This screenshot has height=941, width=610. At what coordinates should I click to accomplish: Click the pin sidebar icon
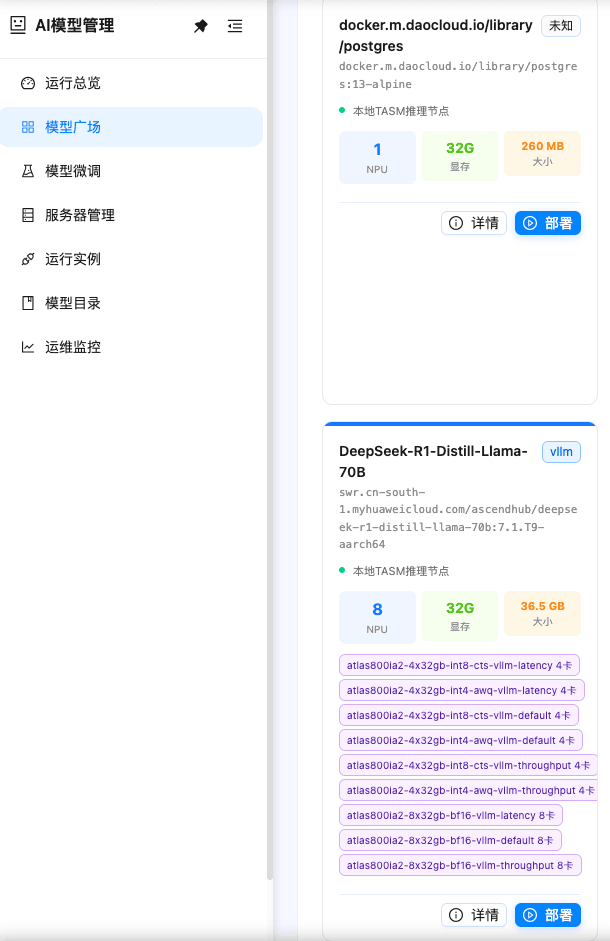point(201,26)
